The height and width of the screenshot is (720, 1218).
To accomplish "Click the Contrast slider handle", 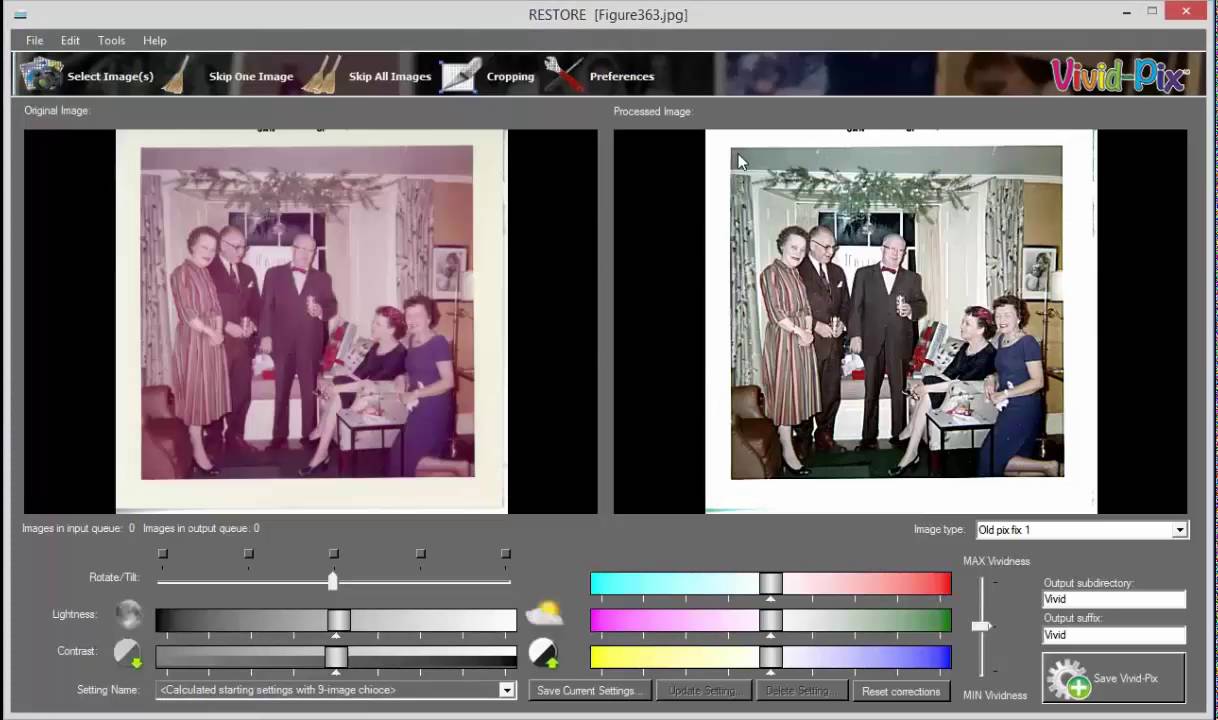I will 336,657.
